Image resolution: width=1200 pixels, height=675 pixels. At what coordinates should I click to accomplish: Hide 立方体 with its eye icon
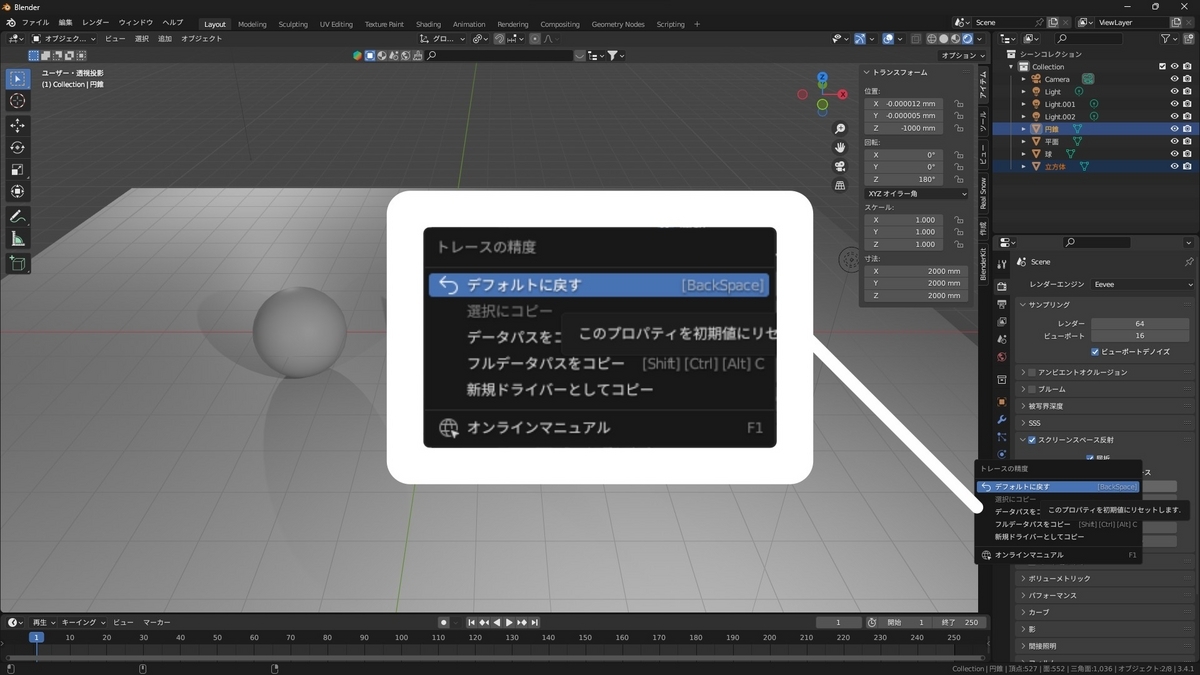1174,167
